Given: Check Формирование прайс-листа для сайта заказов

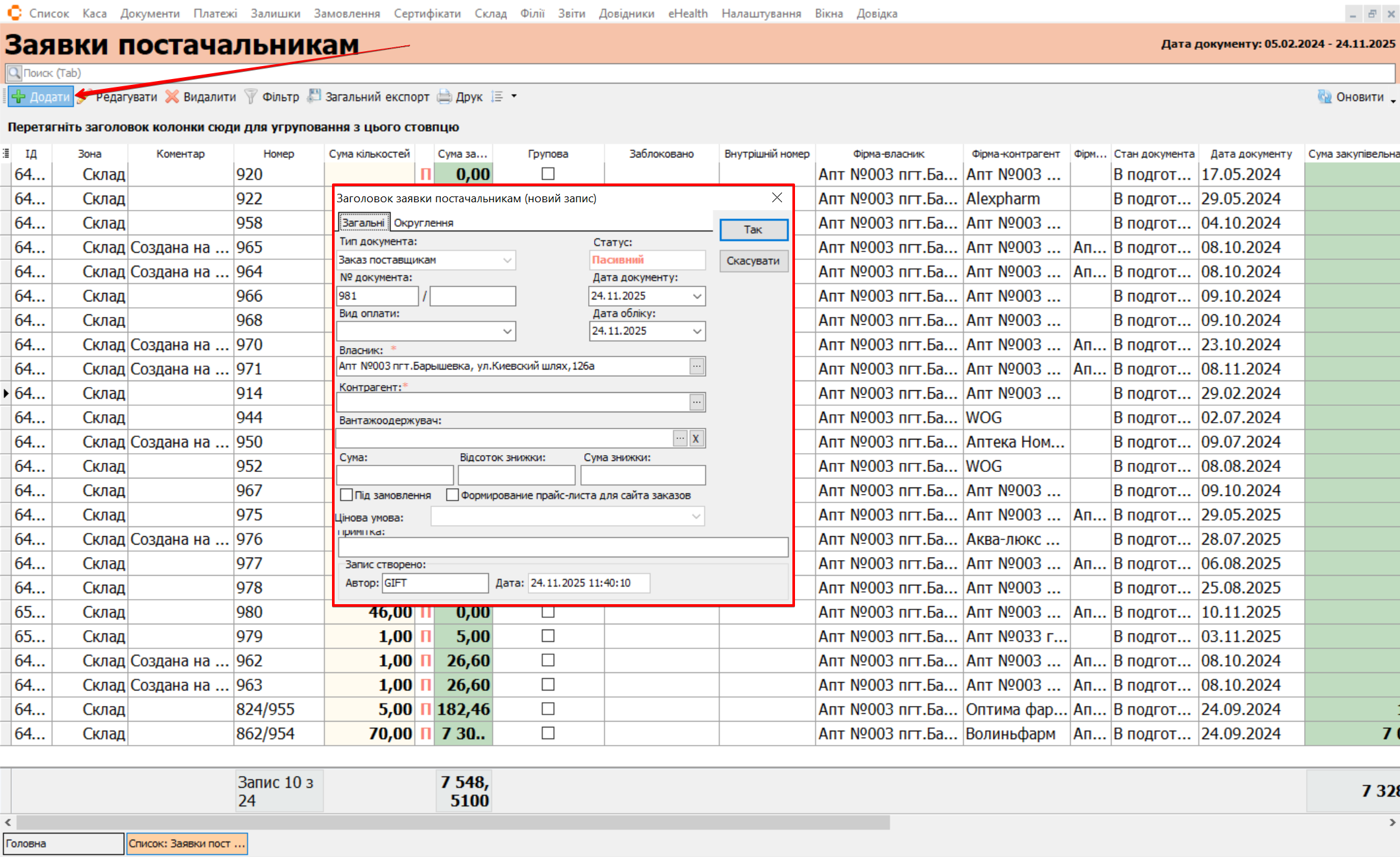Looking at the screenshot, I should pyautogui.click(x=453, y=495).
